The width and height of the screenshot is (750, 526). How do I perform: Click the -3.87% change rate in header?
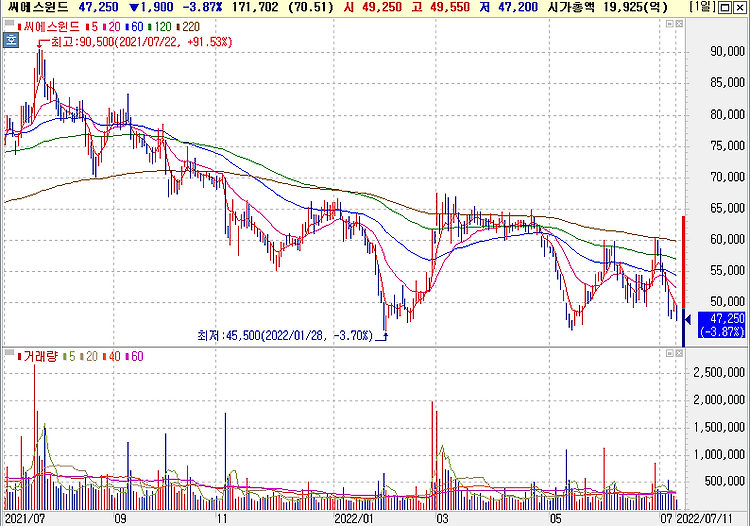pyautogui.click(x=202, y=7)
